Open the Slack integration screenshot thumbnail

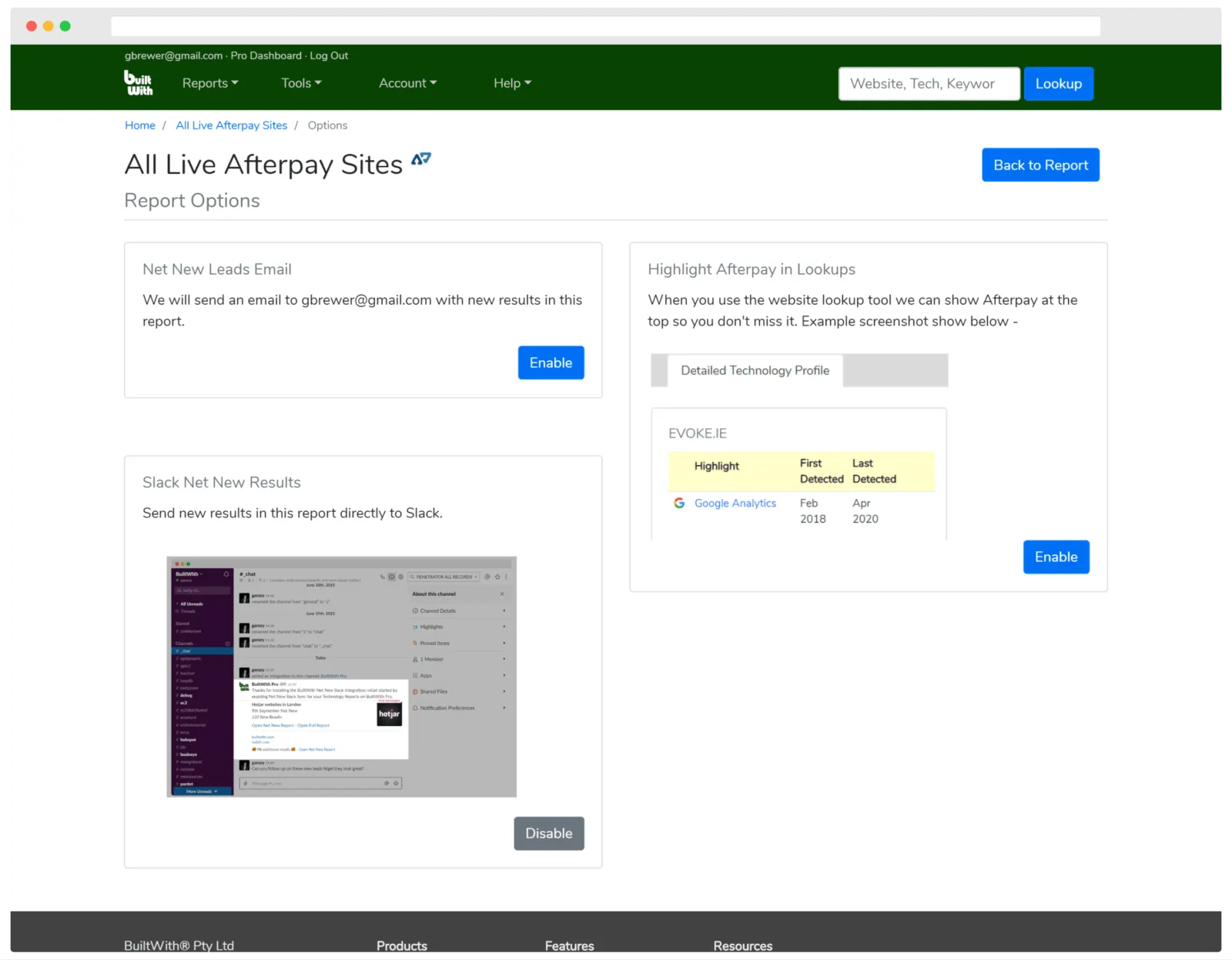click(x=341, y=676)
